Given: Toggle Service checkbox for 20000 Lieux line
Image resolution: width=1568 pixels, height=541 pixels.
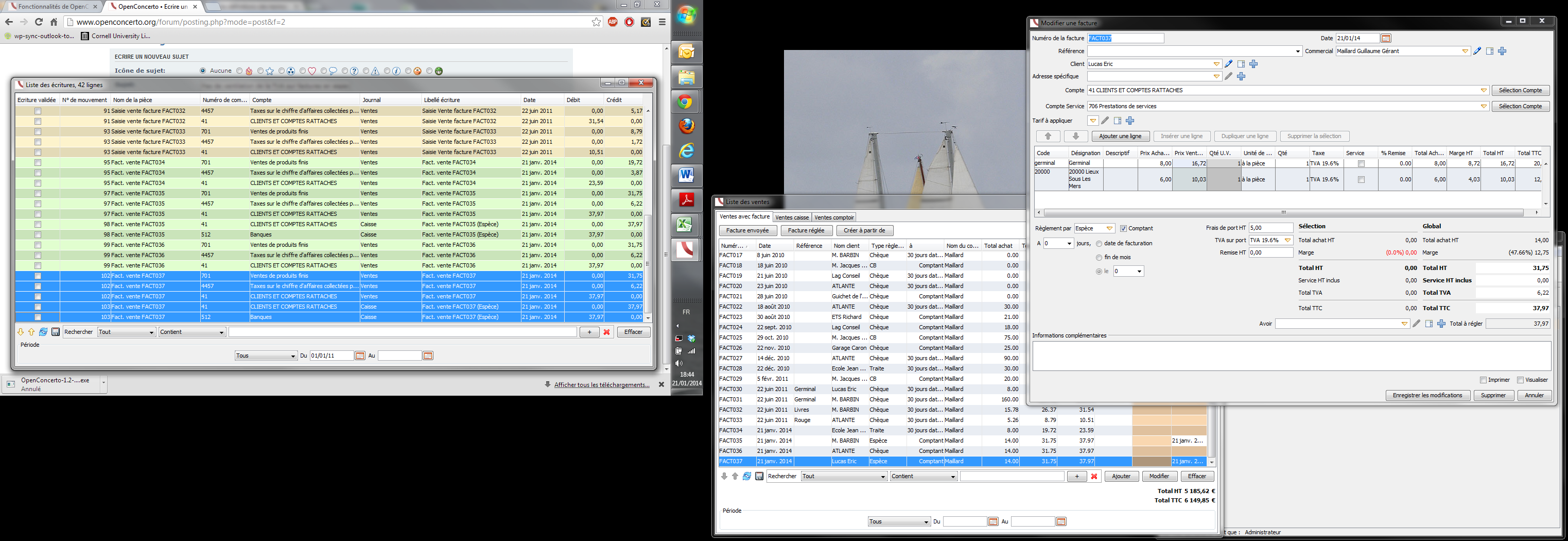Looking at the screenshot, I should [x=1361, y=180].
